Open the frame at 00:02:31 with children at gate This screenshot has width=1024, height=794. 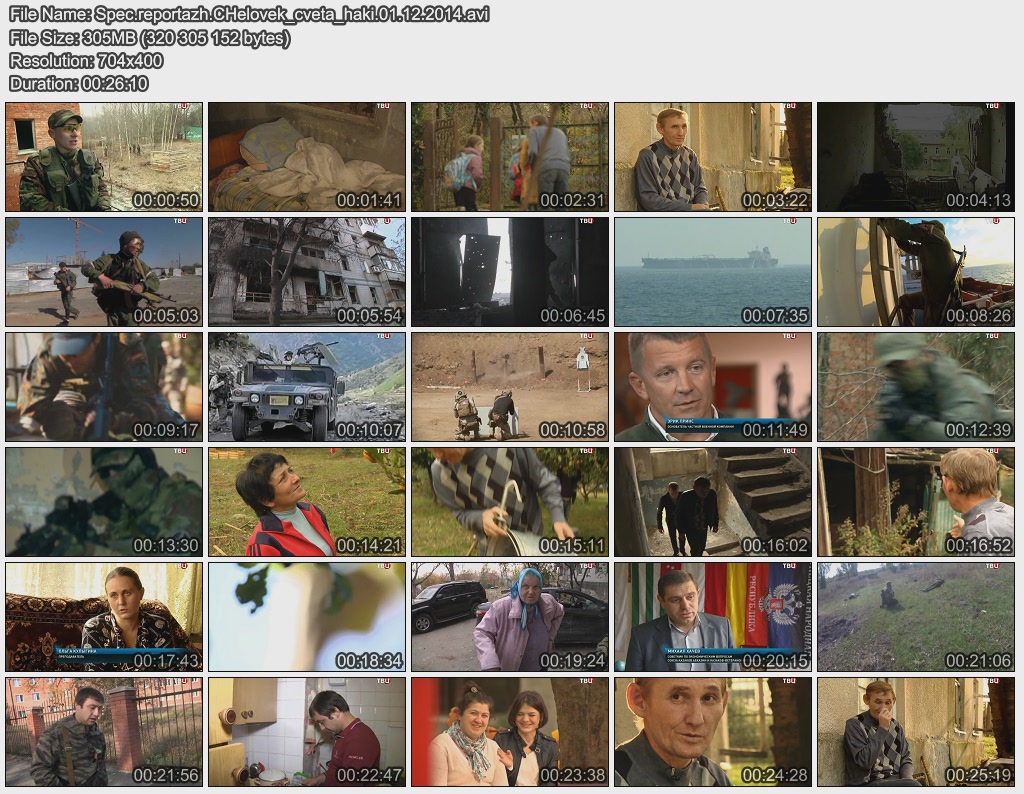[x=510, y=157]
